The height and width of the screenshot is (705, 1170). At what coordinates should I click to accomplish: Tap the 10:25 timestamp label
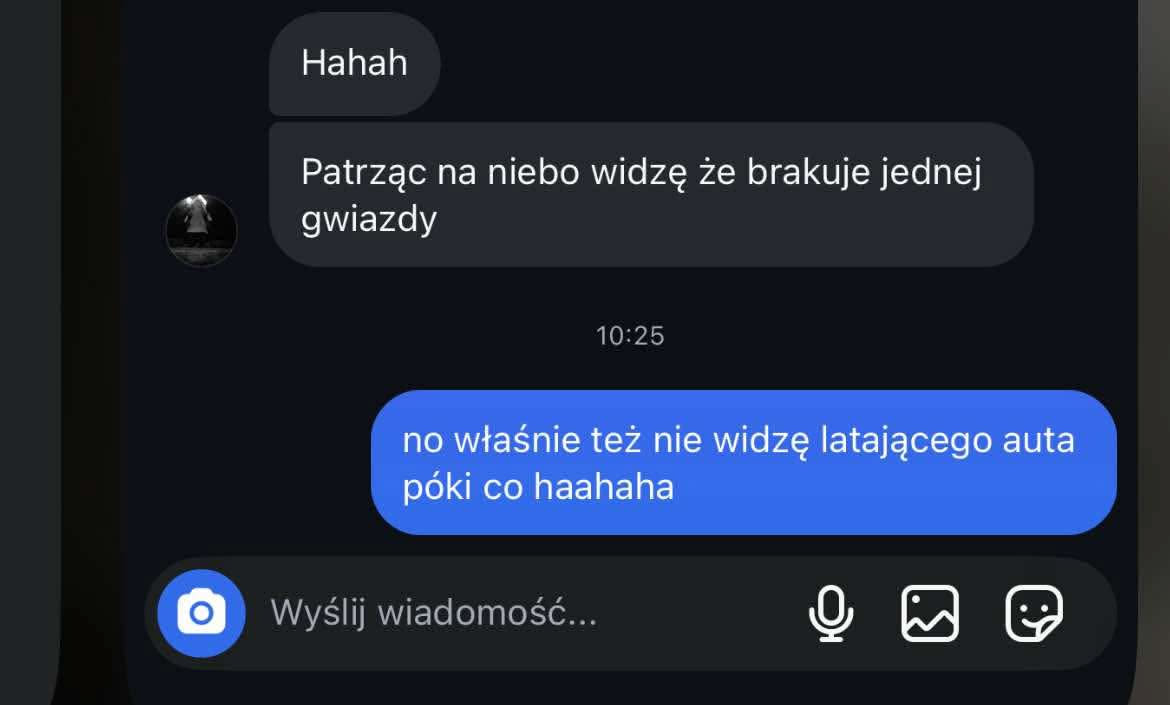click(630, 336)
